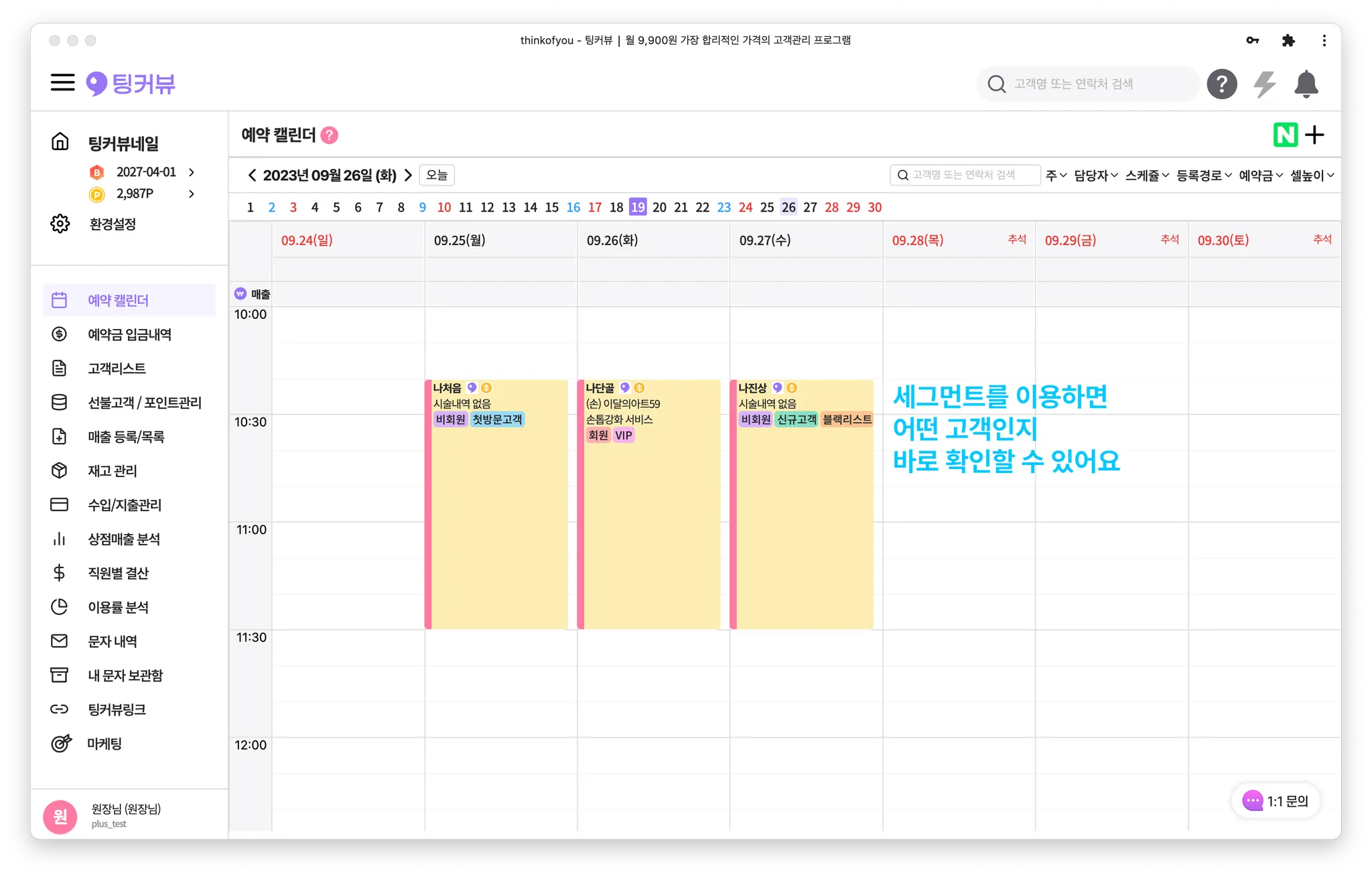Expand the 2,987P points chevron
Screen dimensions: 1372x877
coord(192,194)
